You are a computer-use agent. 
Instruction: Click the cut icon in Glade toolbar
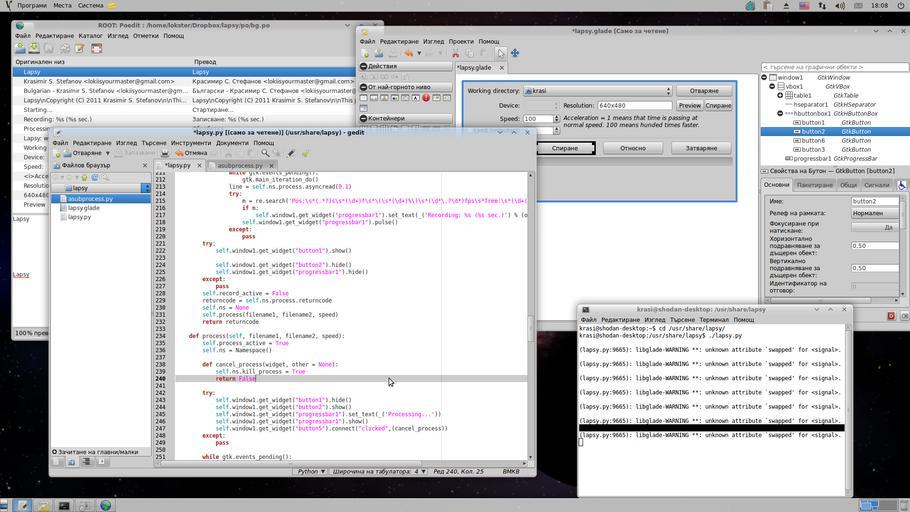(455, 53)
